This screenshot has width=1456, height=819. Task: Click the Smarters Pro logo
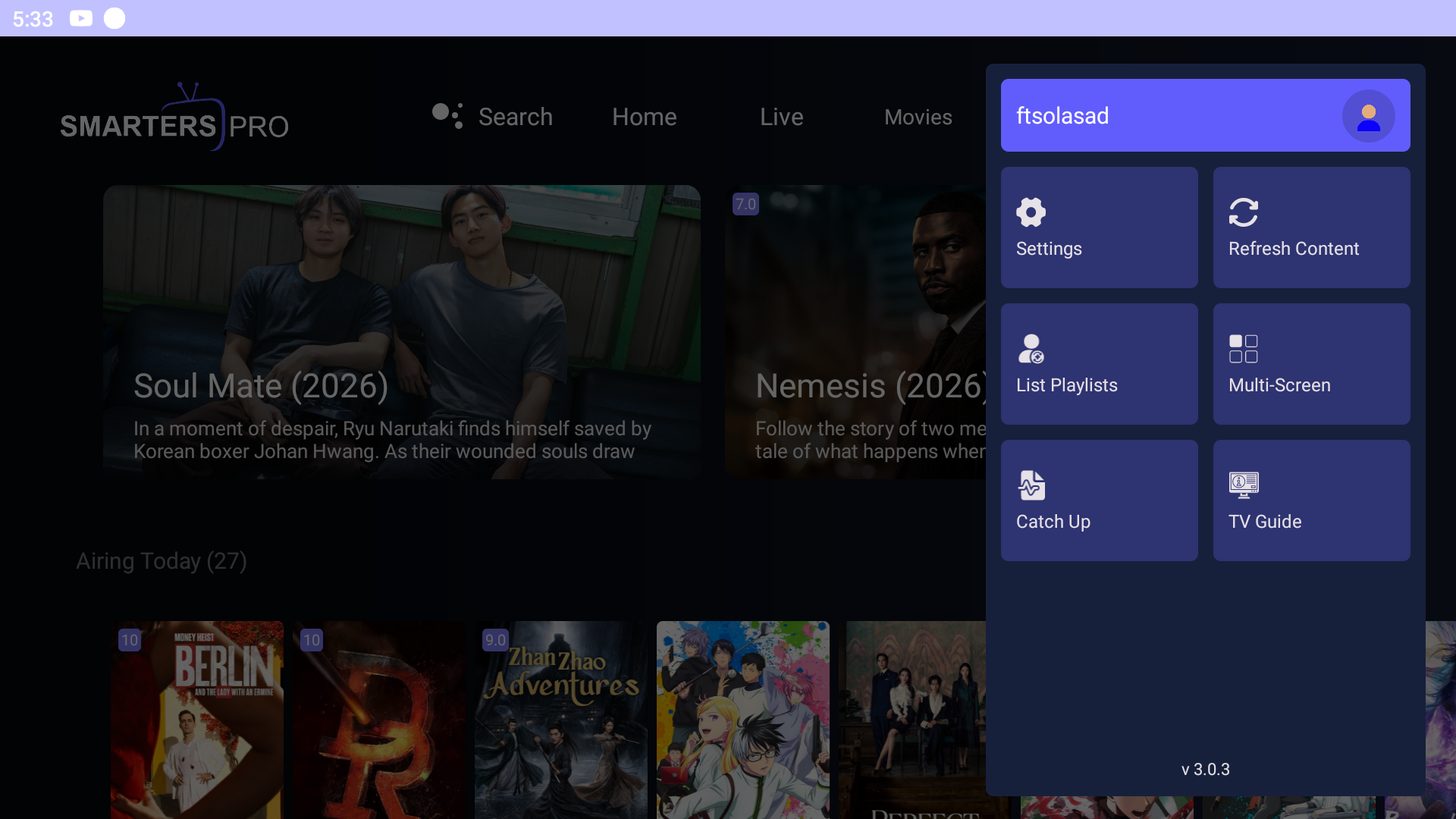[x=174, y=118]
